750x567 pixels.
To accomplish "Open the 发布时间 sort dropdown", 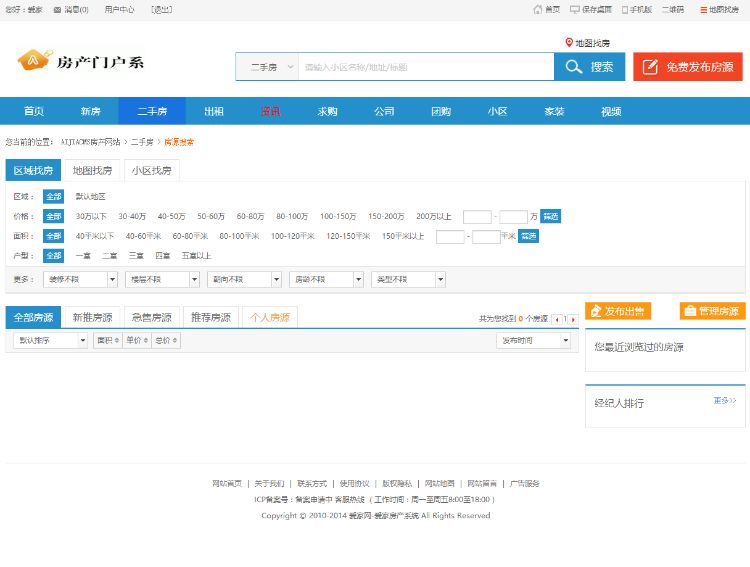I will tap(533, 340).
